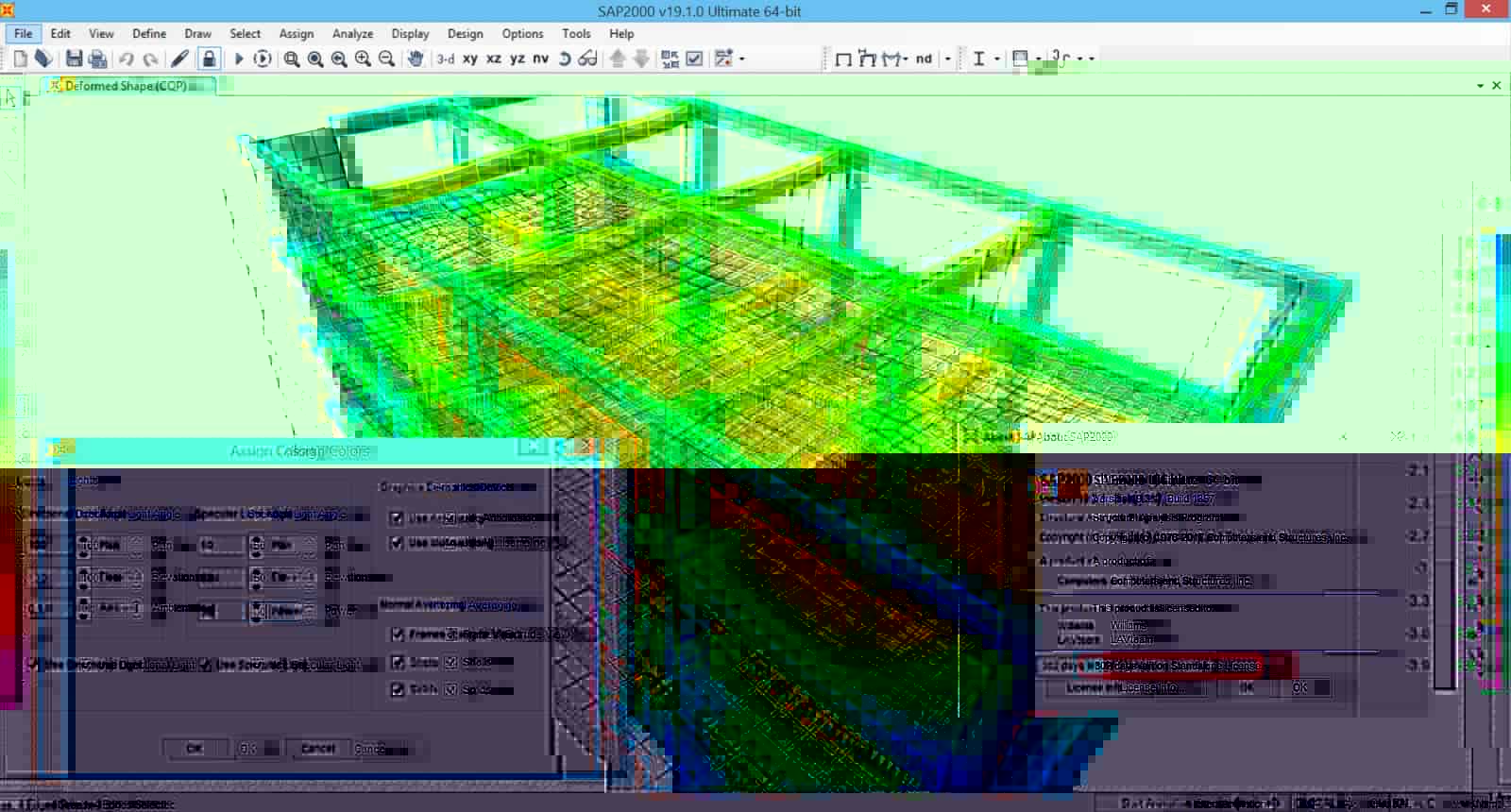Click Show Deformed Shape icon
Screen dimensions: 1511x812
coord(867,59)
